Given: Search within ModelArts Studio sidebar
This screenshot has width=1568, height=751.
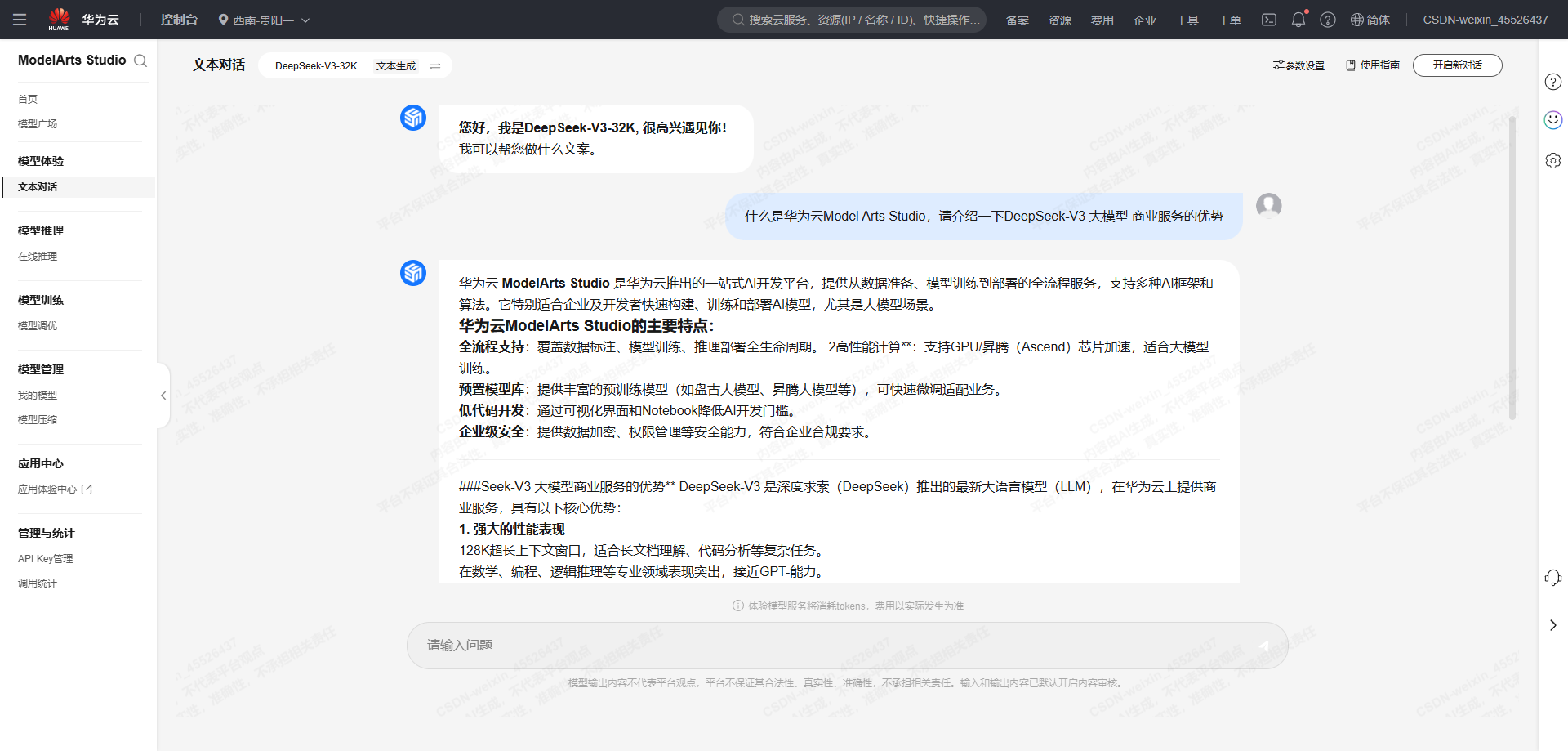Looking at the screenshot, I should 140,60.
